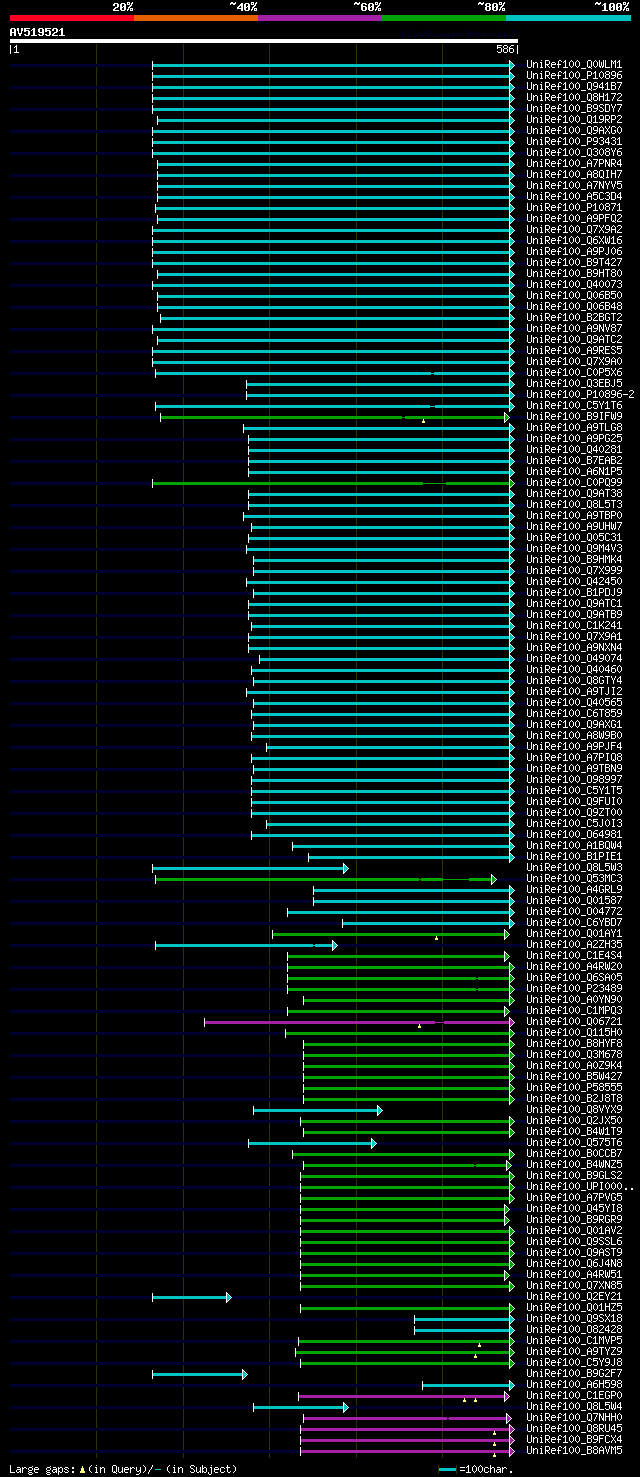Select the UniRef100_B1PIE1 label
The height and width of the screenshot is (1477, 640).
click(x=574, y=857)
